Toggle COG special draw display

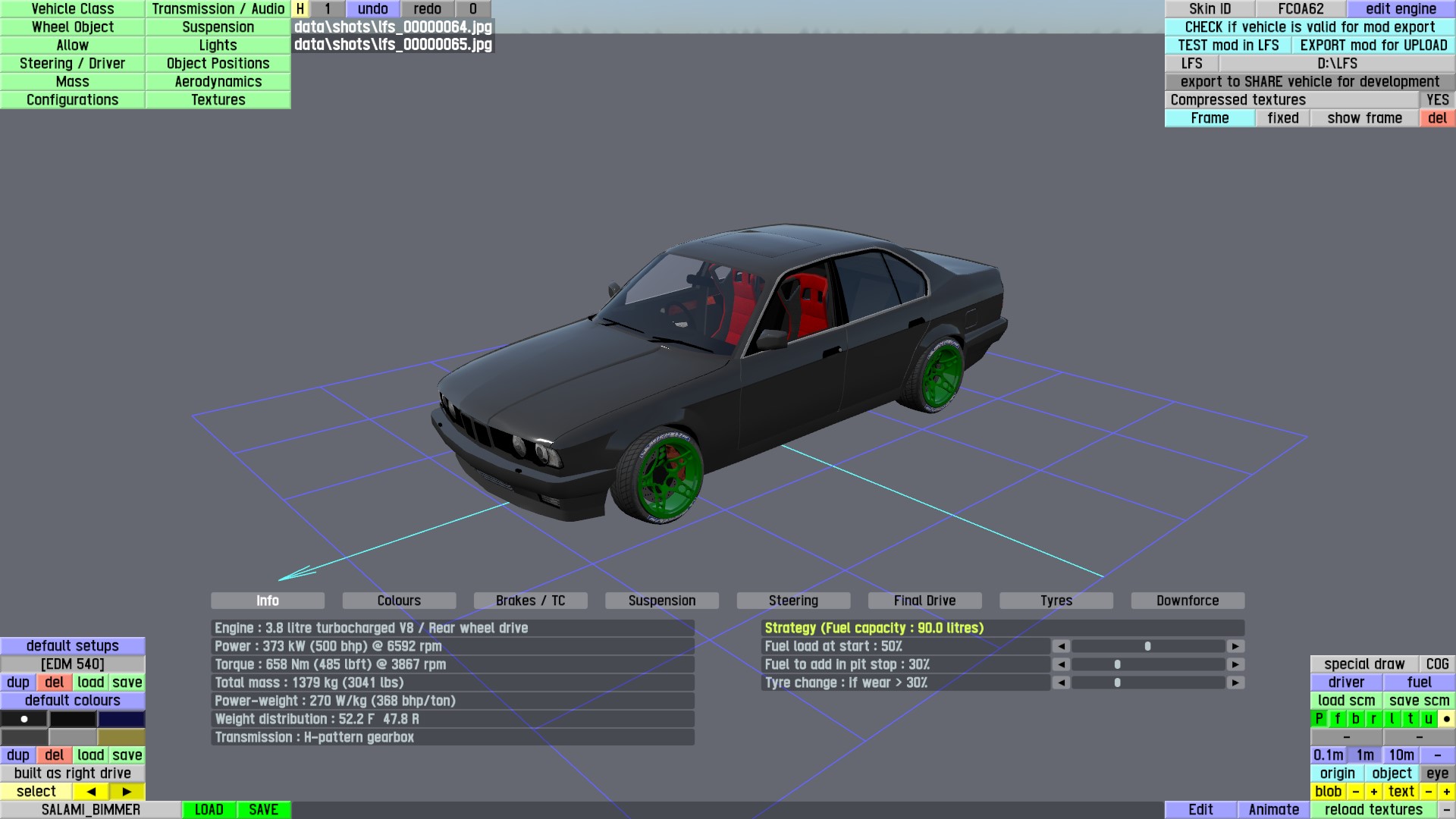tap(1437, 664)
